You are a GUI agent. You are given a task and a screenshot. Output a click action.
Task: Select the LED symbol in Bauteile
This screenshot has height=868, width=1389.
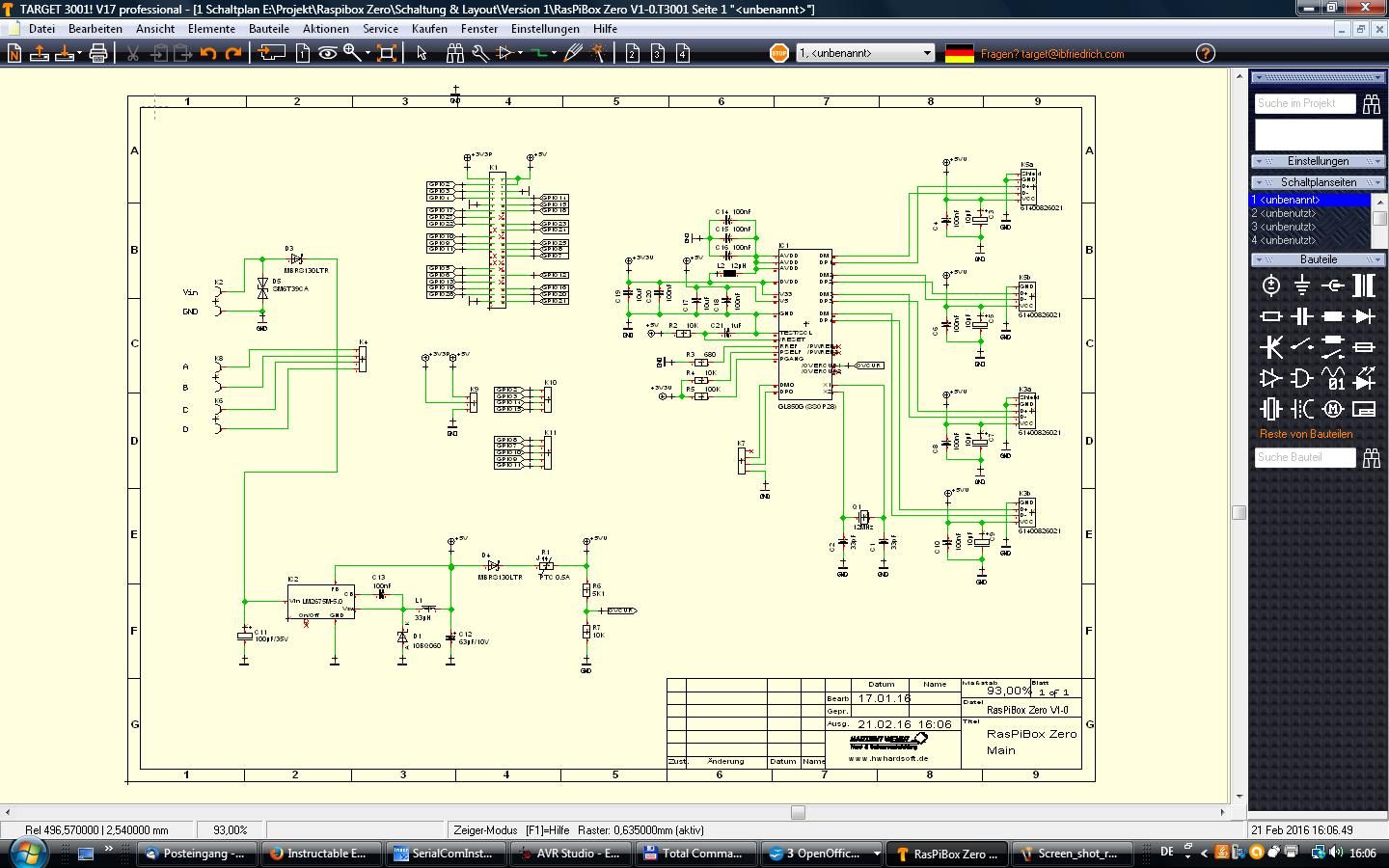1364,377
